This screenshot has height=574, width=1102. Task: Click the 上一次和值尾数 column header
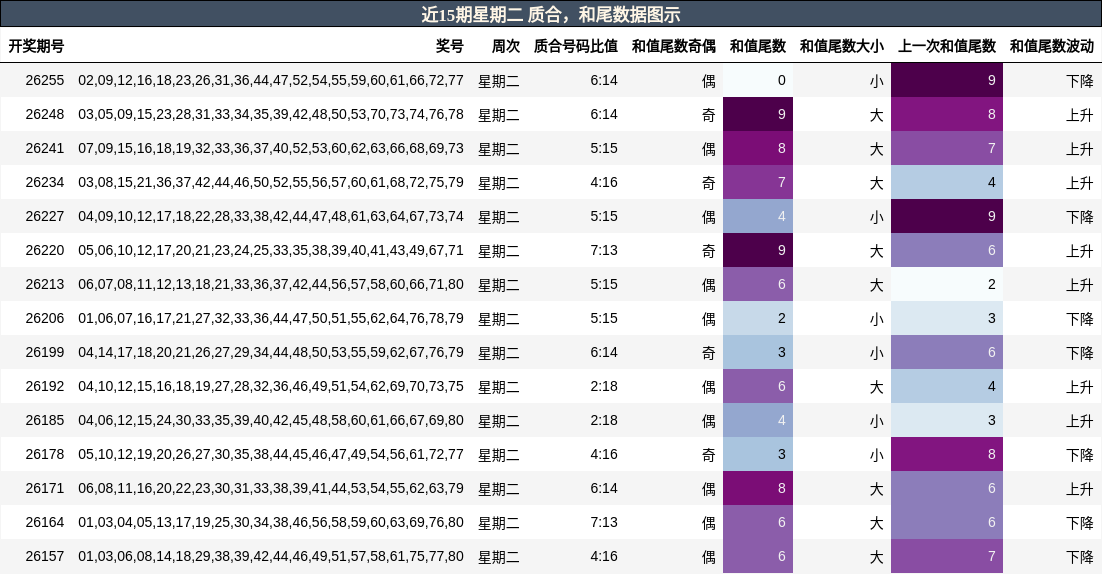click(x=947, y=46)
